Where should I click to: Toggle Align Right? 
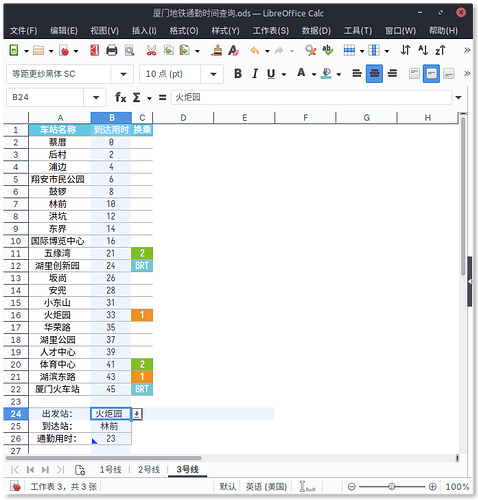point(392,73)
